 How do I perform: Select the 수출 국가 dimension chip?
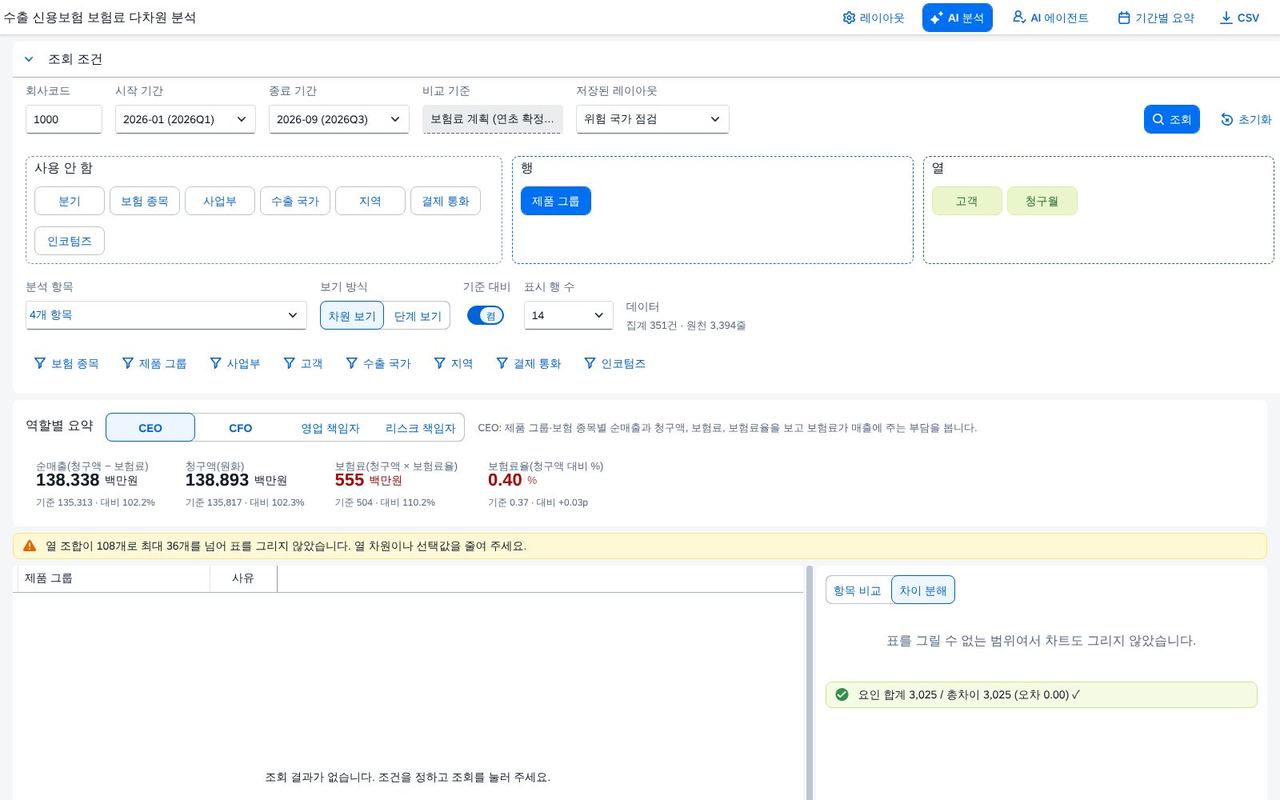pos(295,201)
